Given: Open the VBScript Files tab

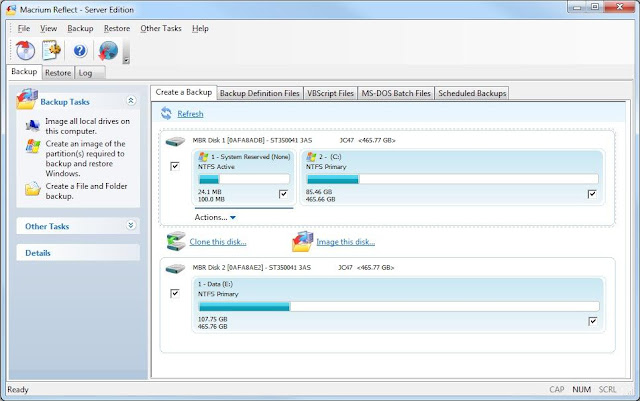Looking at the screenshot, I should pyautogui.click(x=330, y=93).
